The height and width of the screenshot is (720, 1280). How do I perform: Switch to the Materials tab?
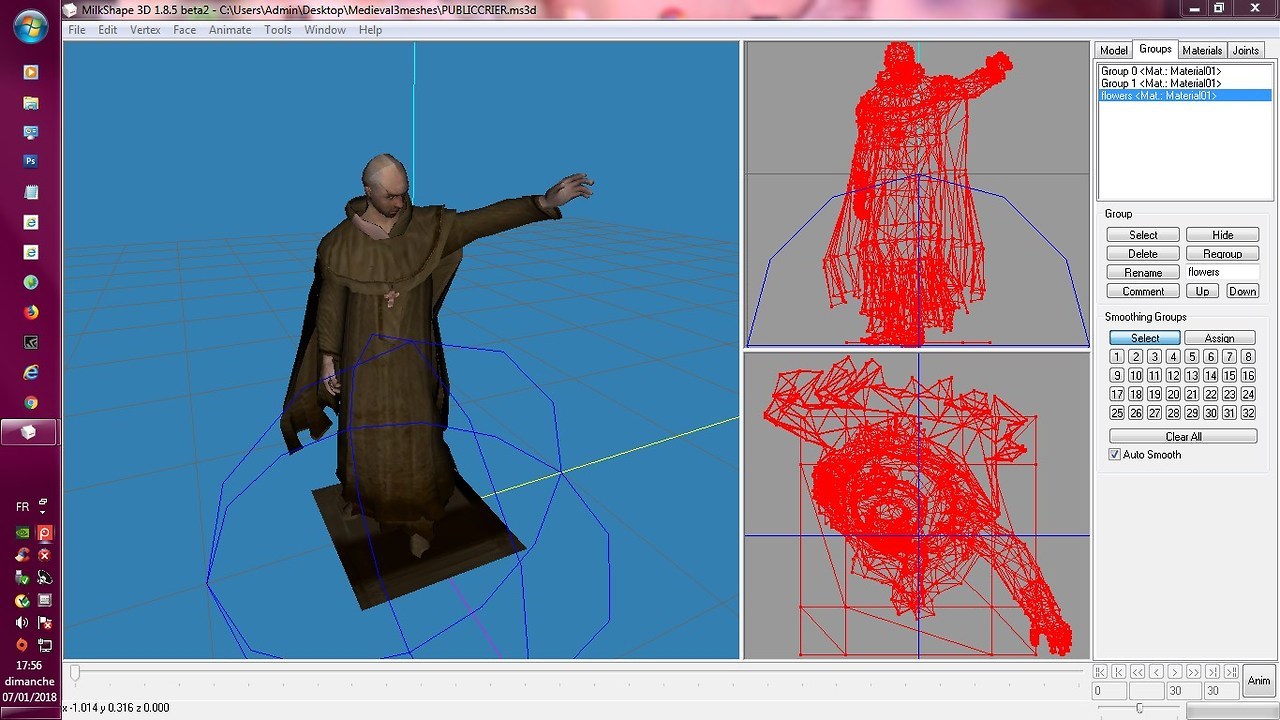pos(1201,50)
